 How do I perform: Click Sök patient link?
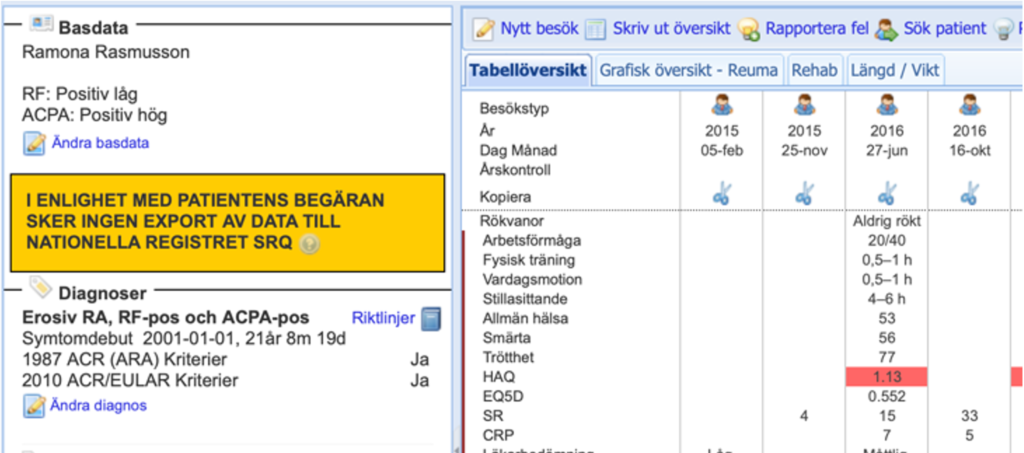click(945, 29)
